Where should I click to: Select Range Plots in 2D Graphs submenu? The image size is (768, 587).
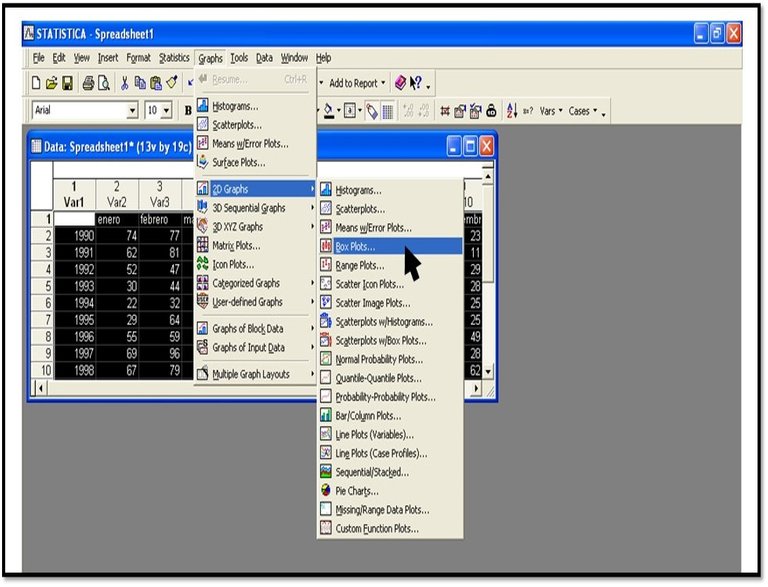(x=390, y=265)
